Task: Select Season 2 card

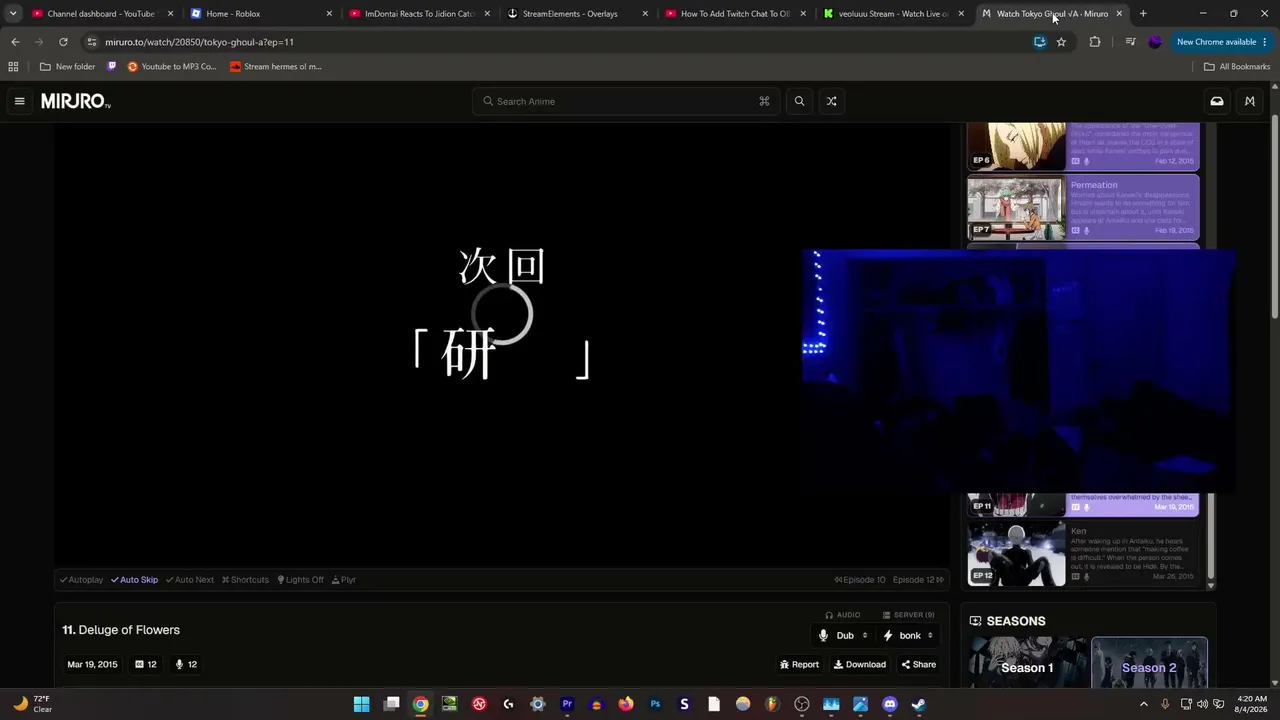Action: pos(1149,663)
